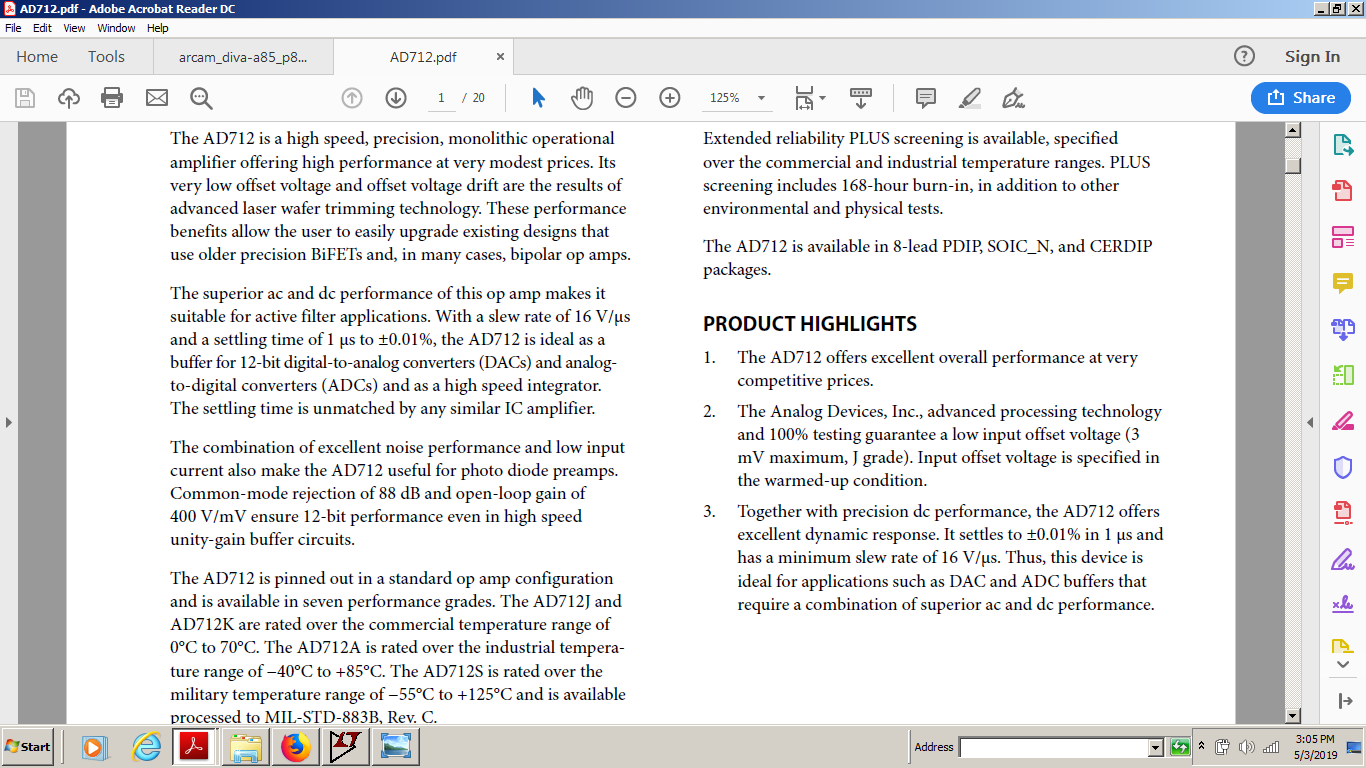This screenshot has height=768, width=1366.
Task: Print the document with printer icon
Action: click(x=112, y=98)
